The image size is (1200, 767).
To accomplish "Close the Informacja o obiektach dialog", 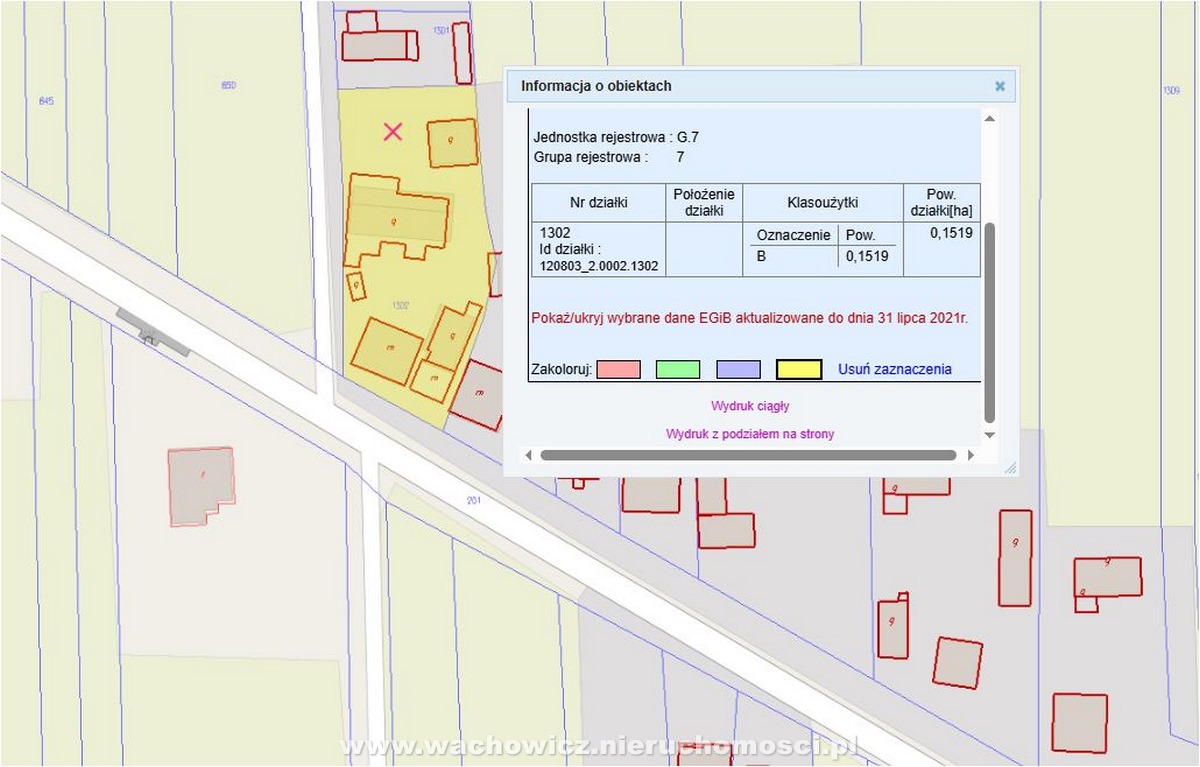I will 999,86.
